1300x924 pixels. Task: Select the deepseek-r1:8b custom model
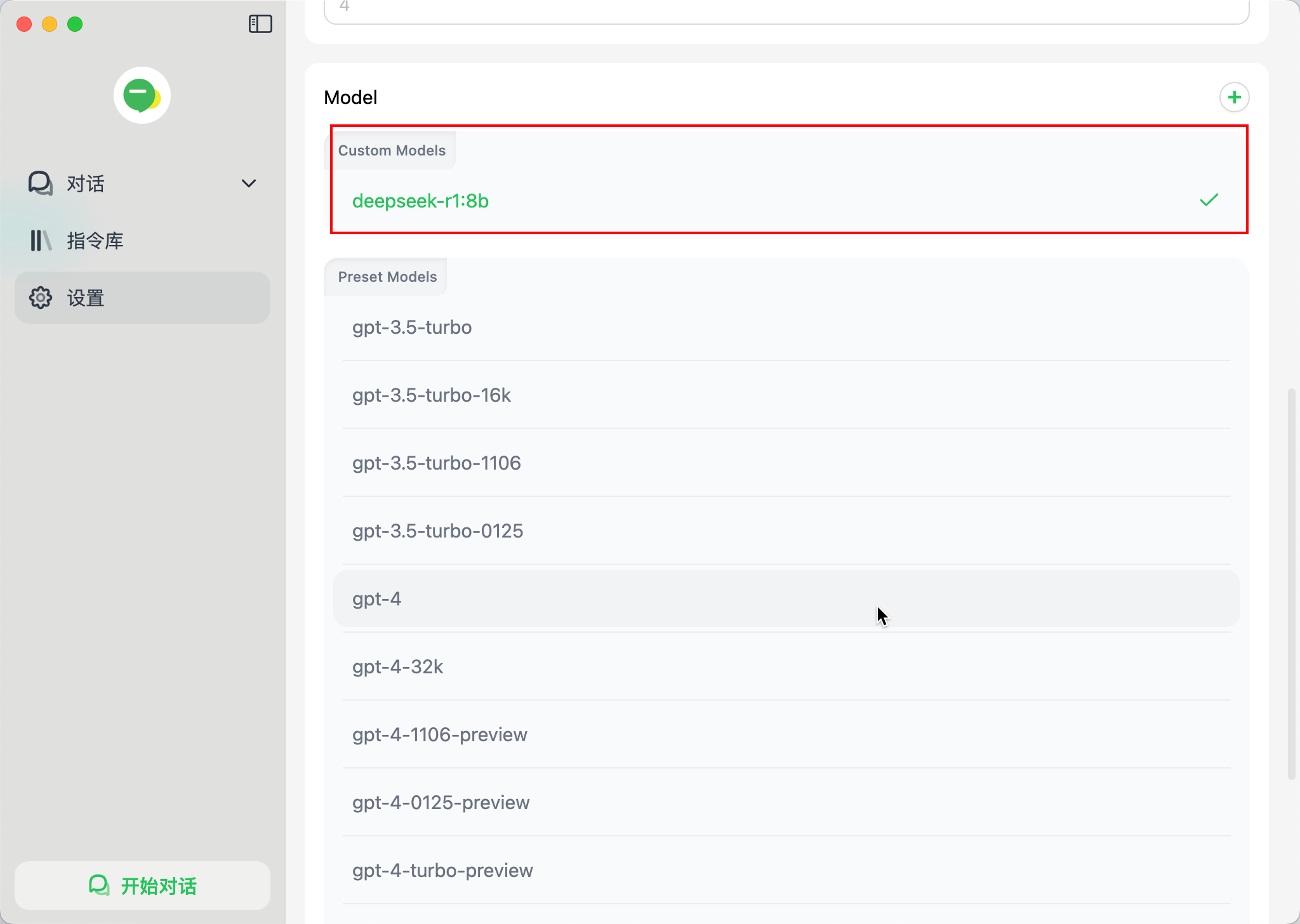420,201
